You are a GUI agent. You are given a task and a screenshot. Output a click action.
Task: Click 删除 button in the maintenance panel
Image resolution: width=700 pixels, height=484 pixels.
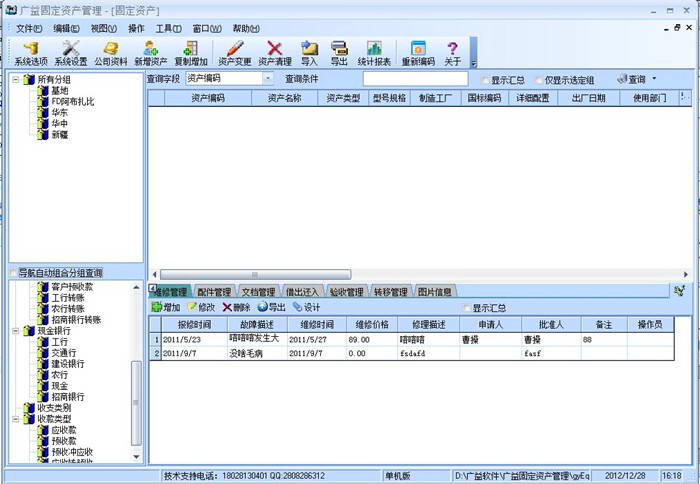pyautogui.click(x=236, y=307)
